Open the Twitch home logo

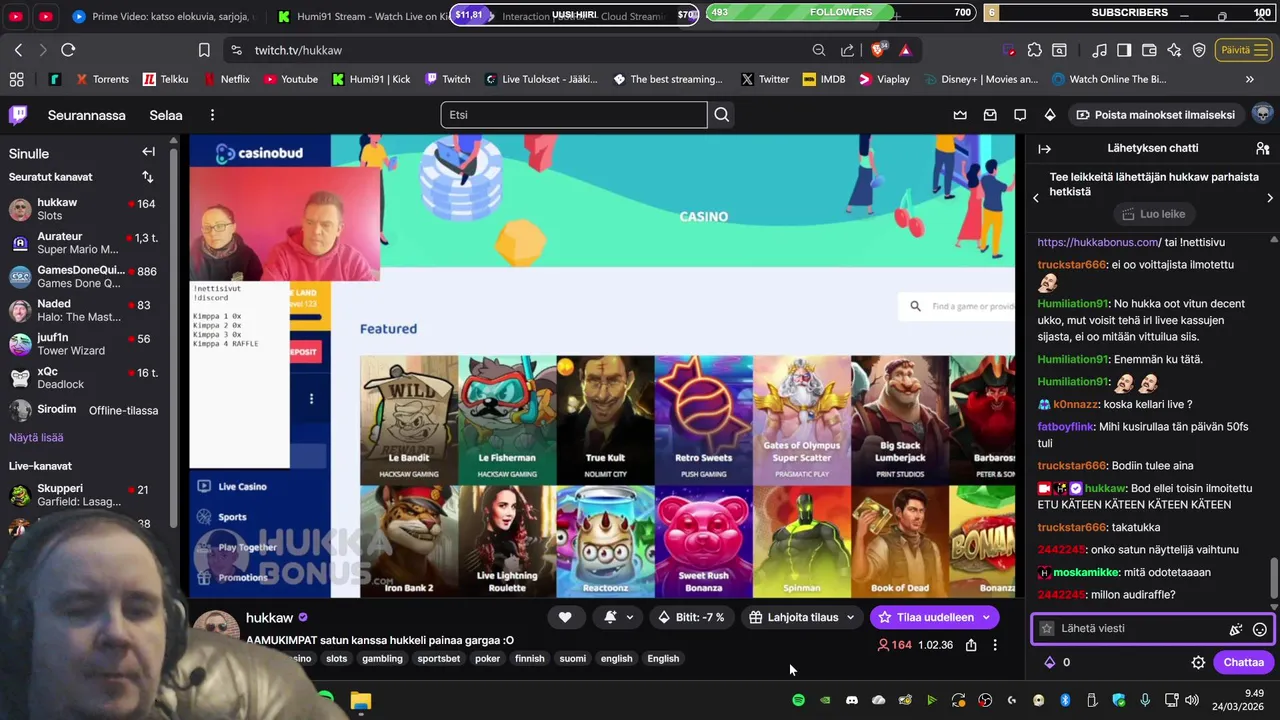pyautogui.click(x=18, y=115)
